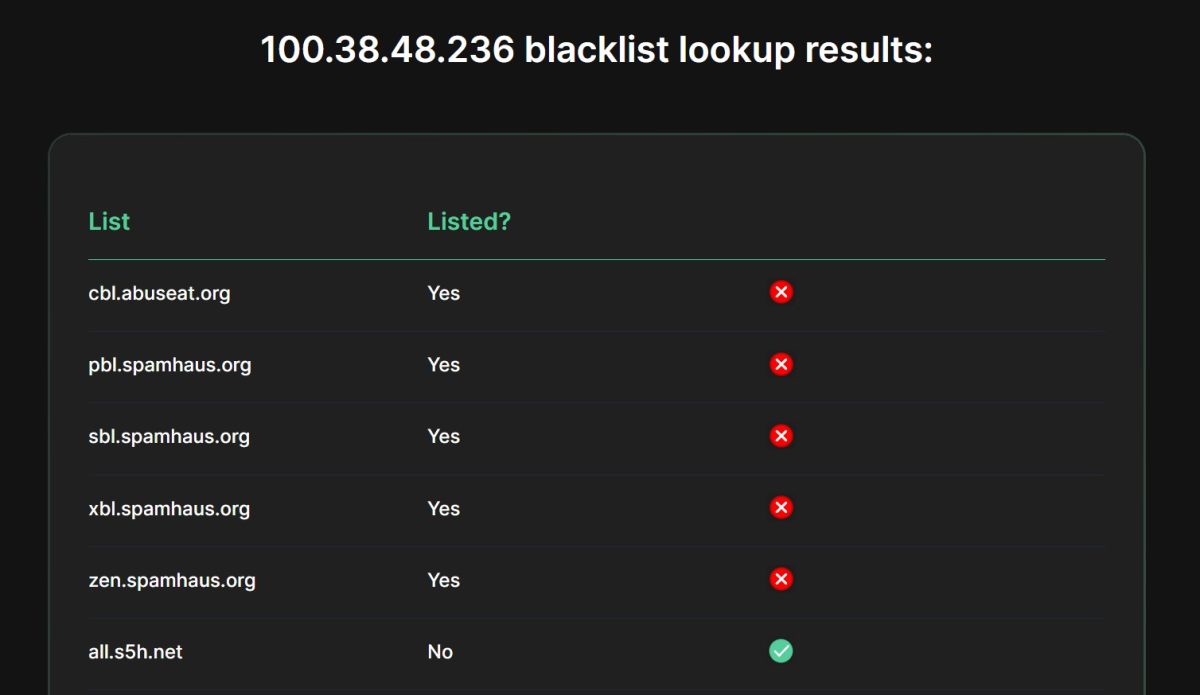Click the "Listed?" column header
The width and height of the screenshot is (1200, 695).
click(x=469, y=221)
